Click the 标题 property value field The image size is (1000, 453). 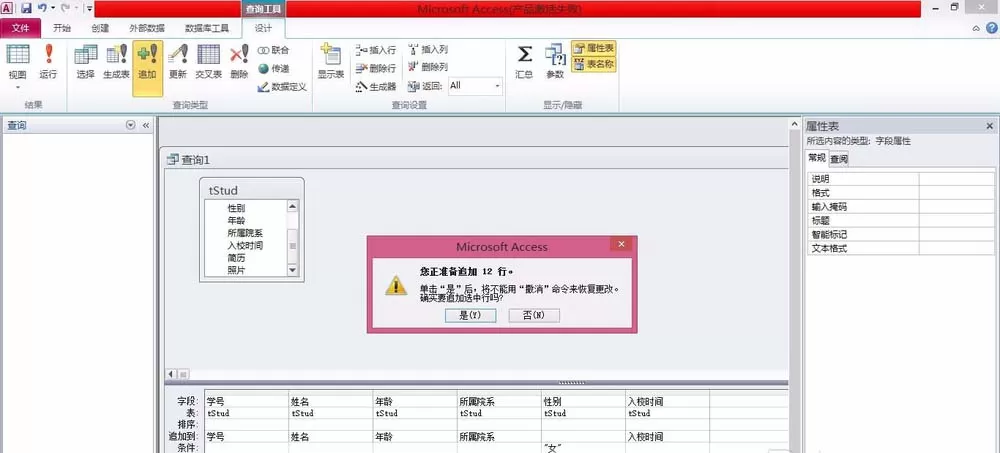point(957,220)
